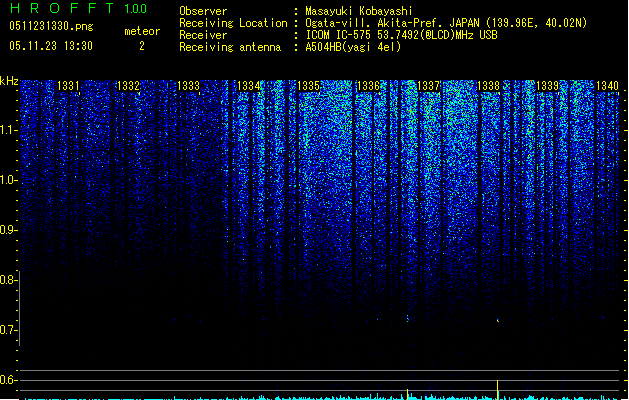Click the A504HB(yagi 4el) antenna text
The width and height of the screenshot is (629, 400).
tap(353, 47)
